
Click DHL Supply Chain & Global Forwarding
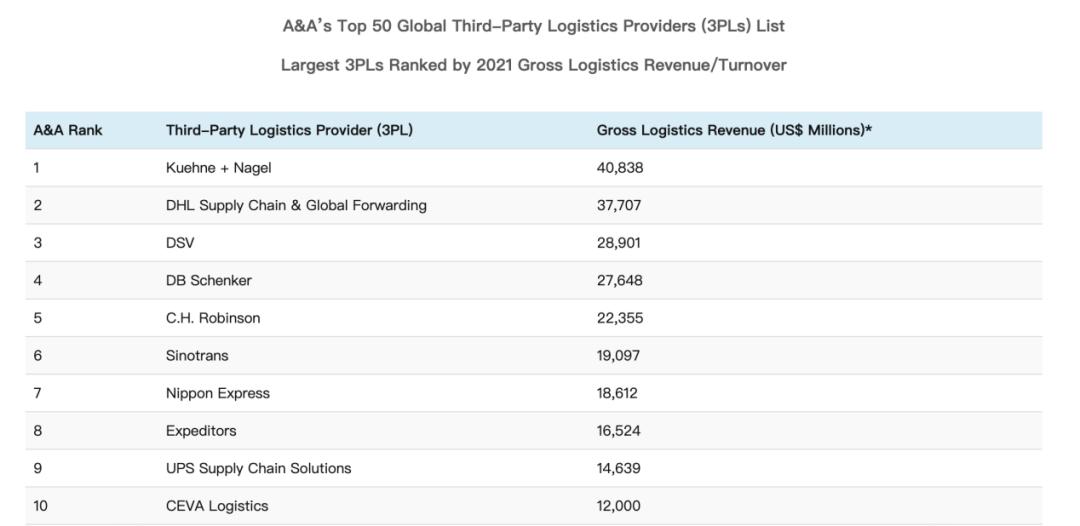(x=296, y=205)
